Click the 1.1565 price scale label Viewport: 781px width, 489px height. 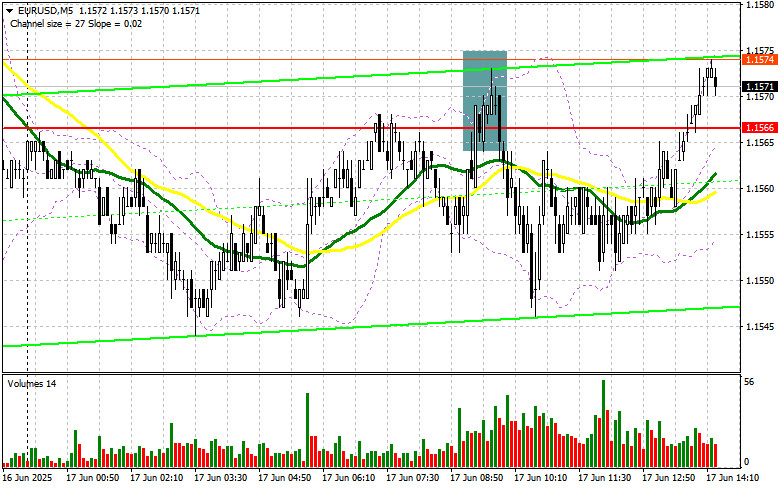point(760,142)
